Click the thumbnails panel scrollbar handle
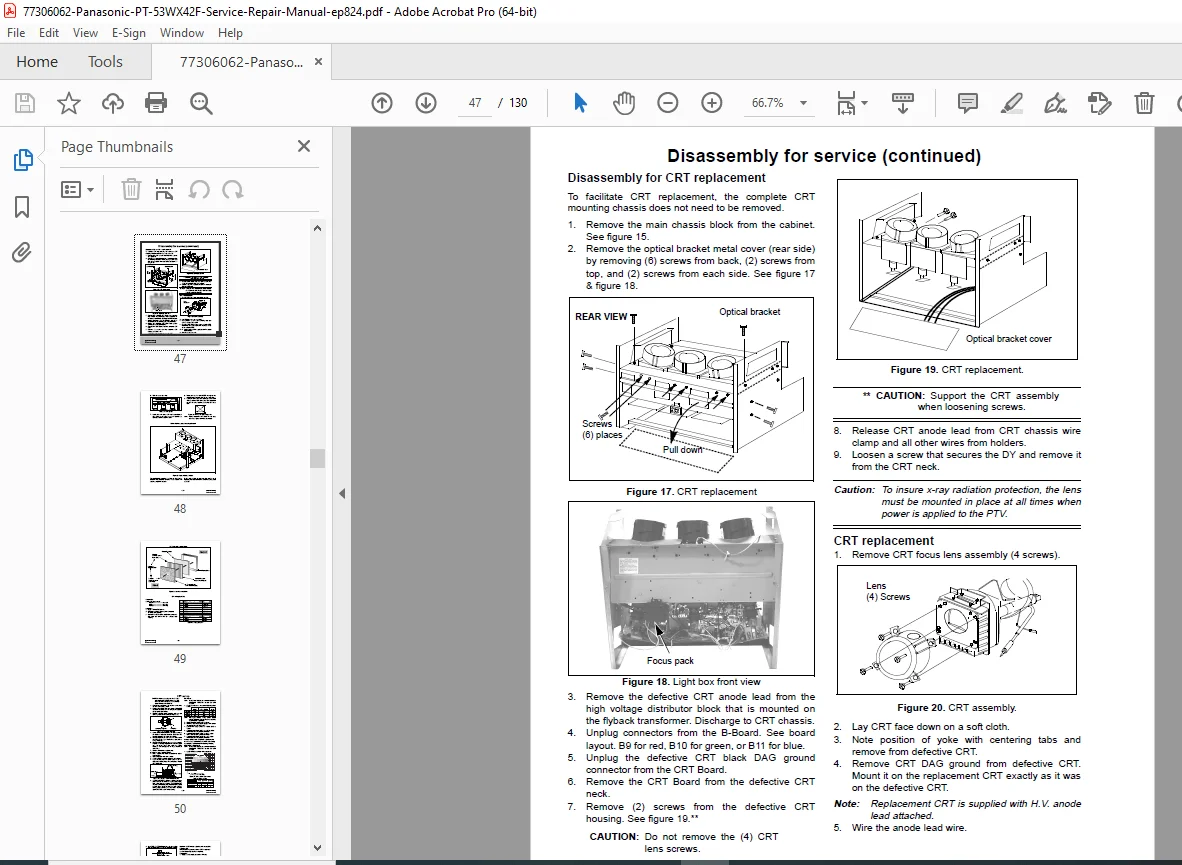This screenshot has width=1182, height=865. [317, 459]
